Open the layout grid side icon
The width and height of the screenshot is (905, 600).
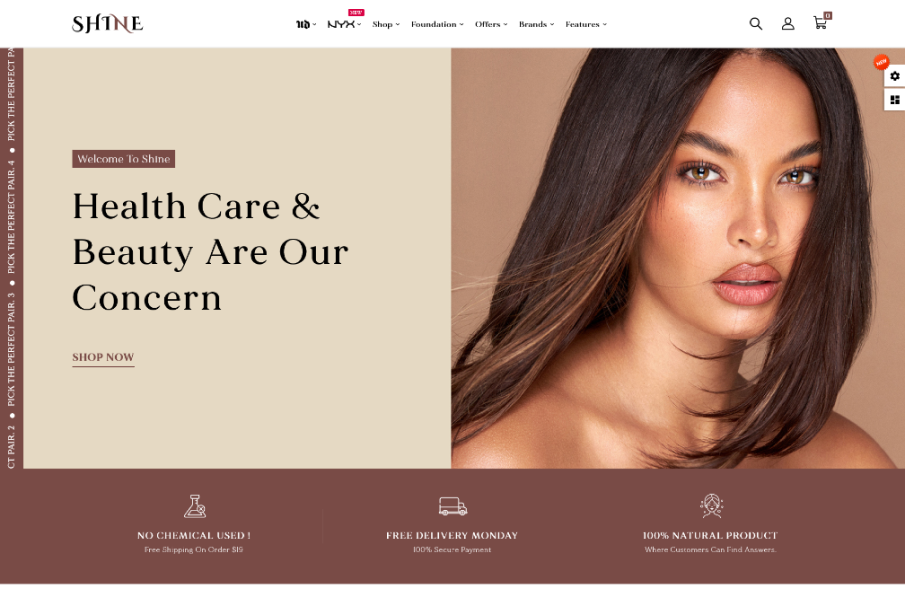(x=895, y=100)
